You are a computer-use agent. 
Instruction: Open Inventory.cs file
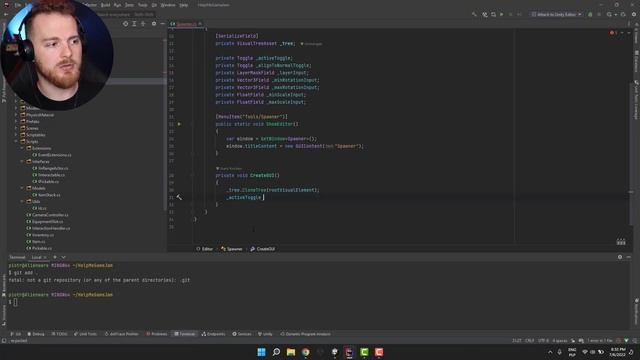(x=40, y=235)
